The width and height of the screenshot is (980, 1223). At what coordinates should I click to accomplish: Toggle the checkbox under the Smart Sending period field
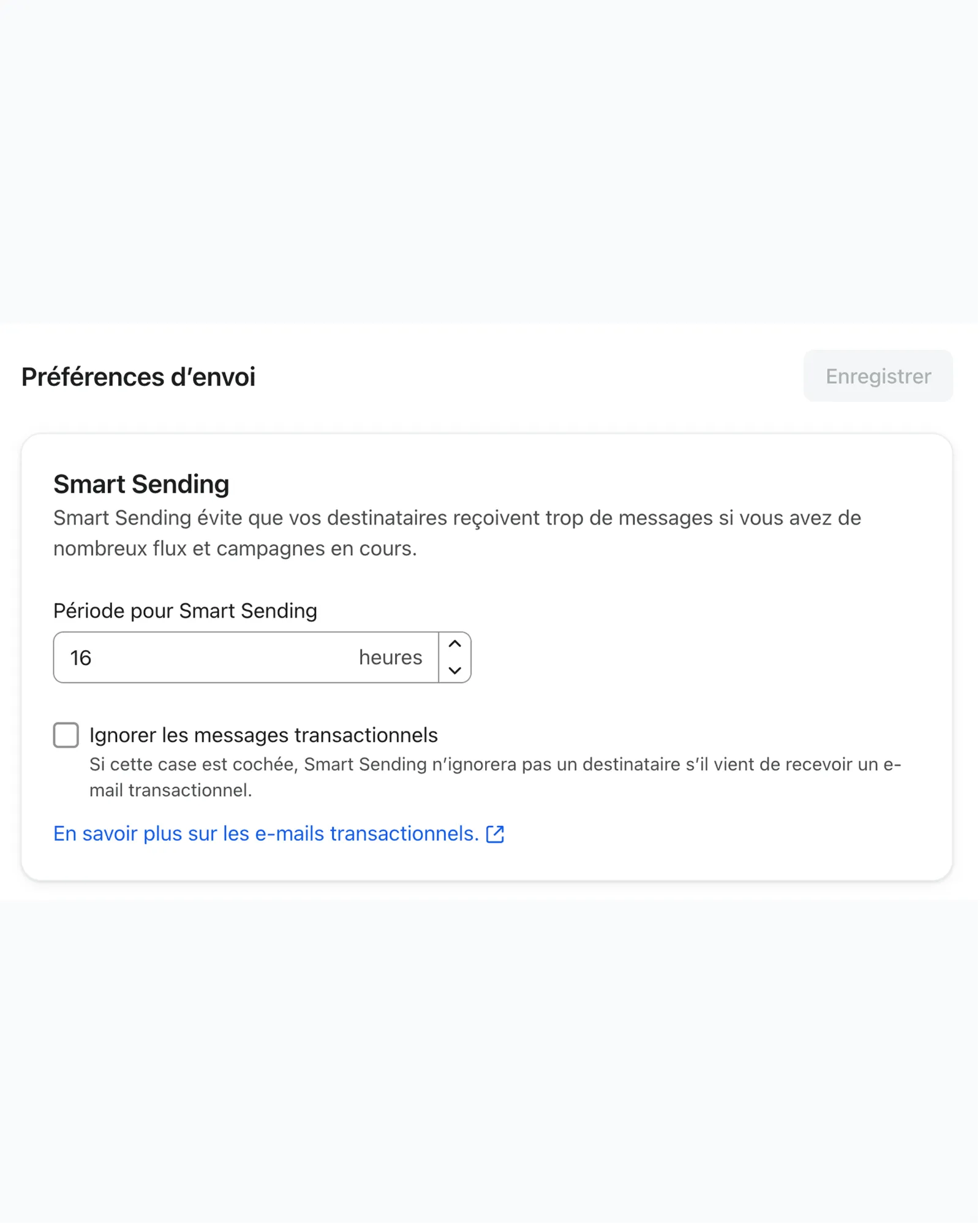point(66,735)
